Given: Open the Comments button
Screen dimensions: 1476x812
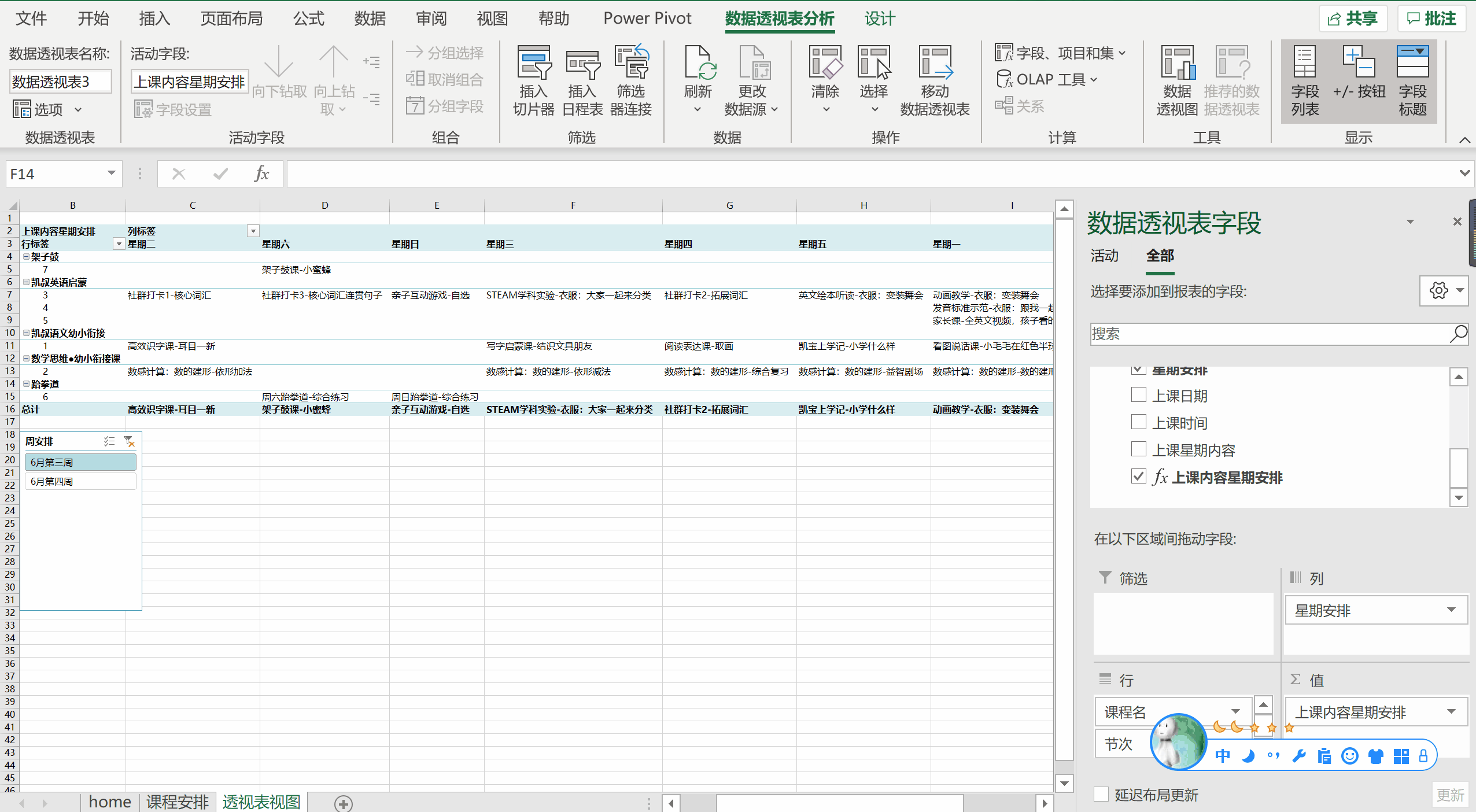Looking at the screenshot, I should (1431, 19).
